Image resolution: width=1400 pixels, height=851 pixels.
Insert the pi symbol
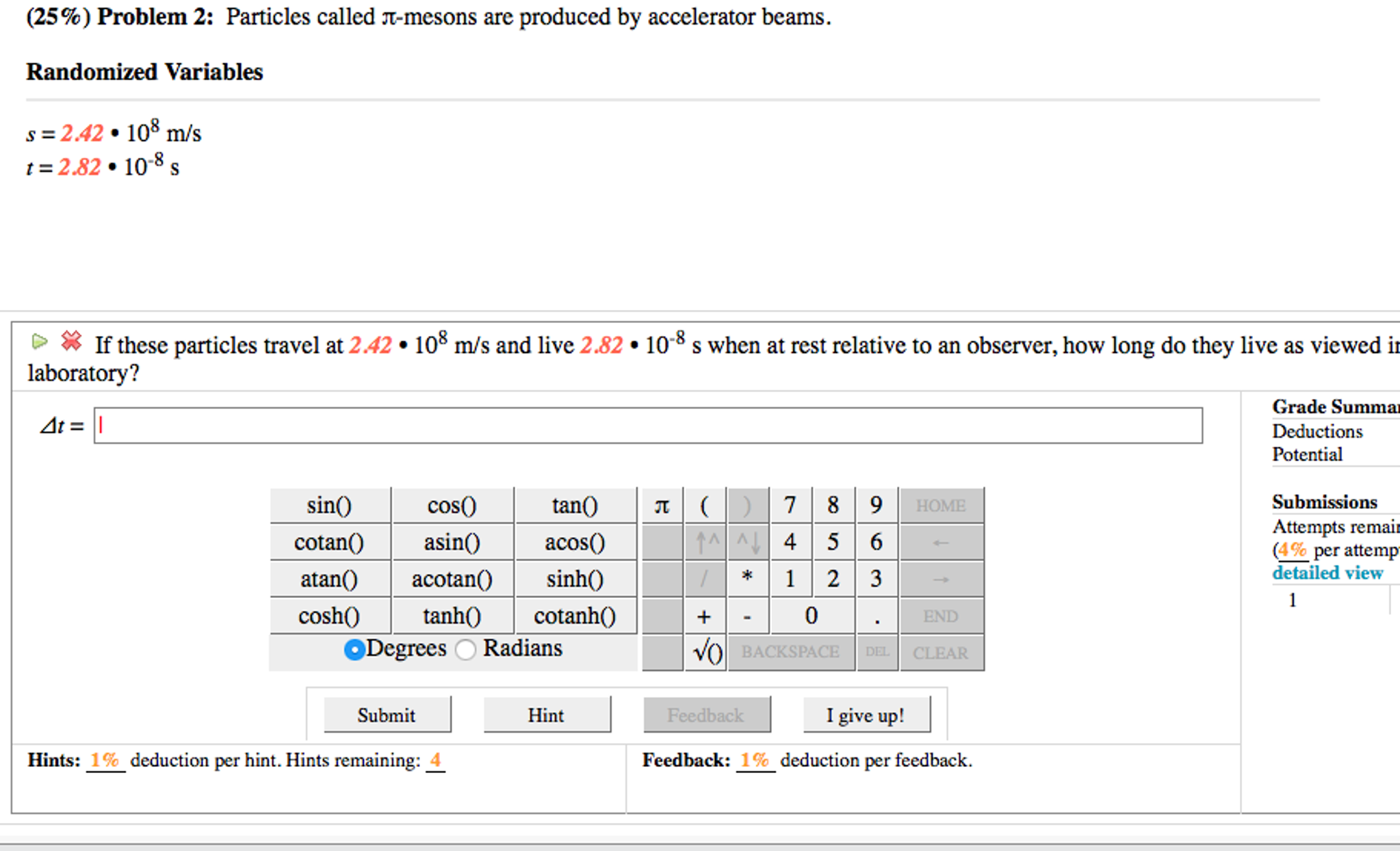662,506
